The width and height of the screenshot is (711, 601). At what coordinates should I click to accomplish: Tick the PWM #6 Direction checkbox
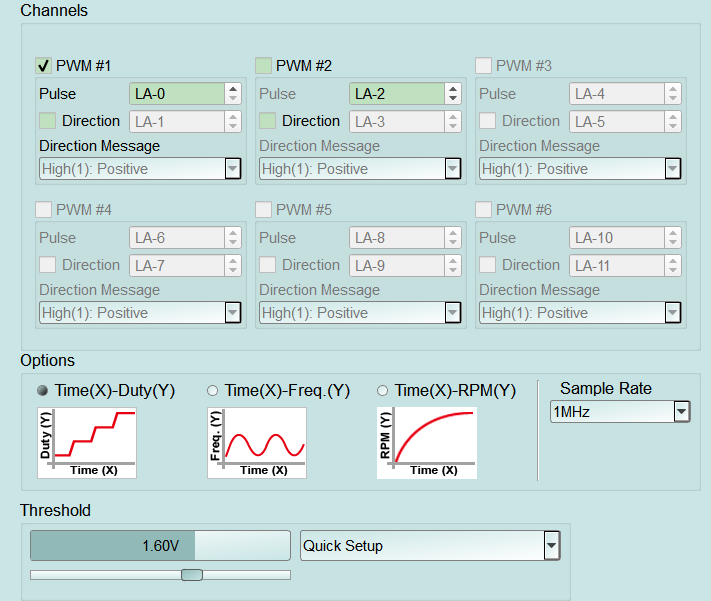click(487, 264)
